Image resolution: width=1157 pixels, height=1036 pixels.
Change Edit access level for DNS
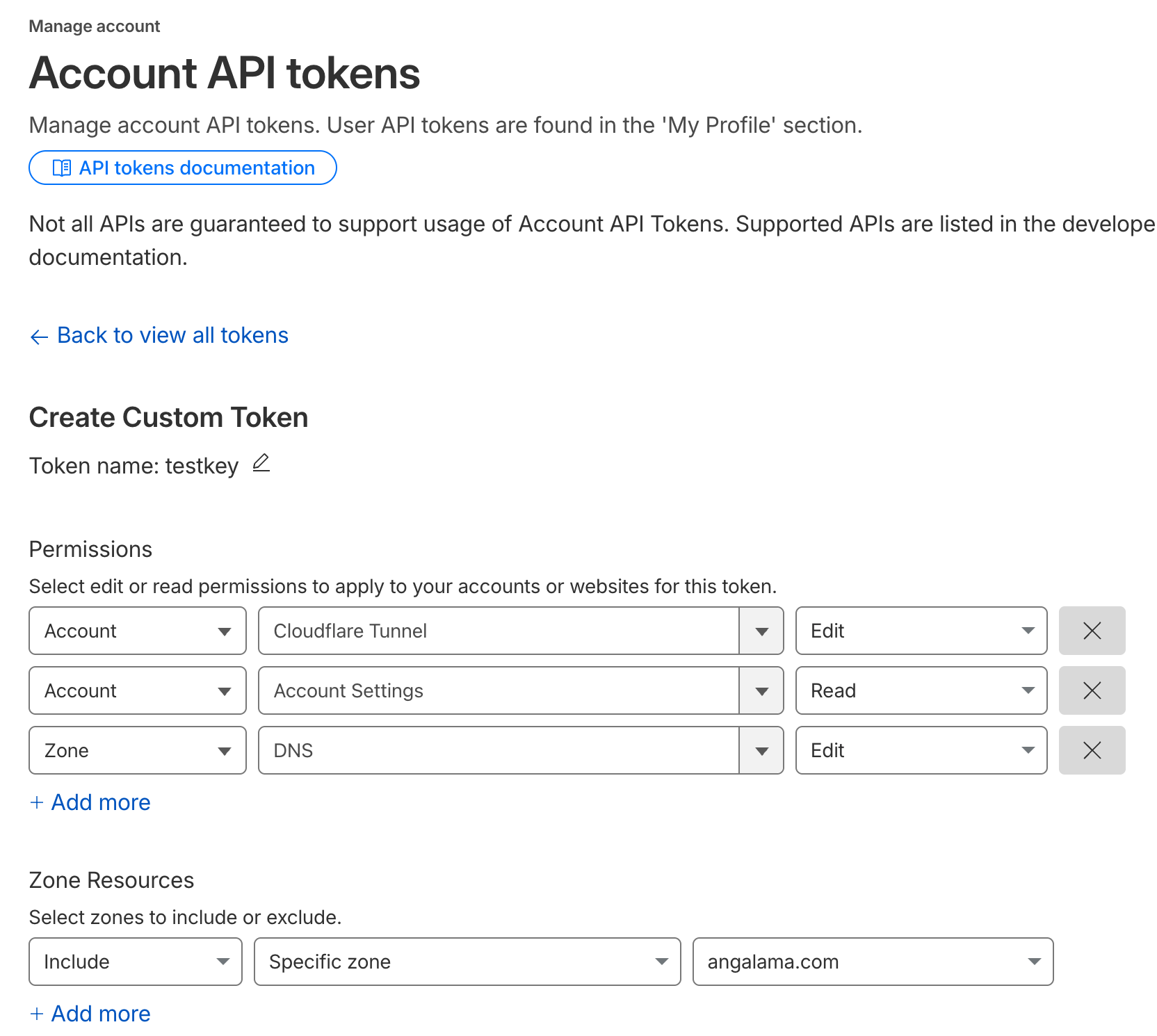point(921,750)
